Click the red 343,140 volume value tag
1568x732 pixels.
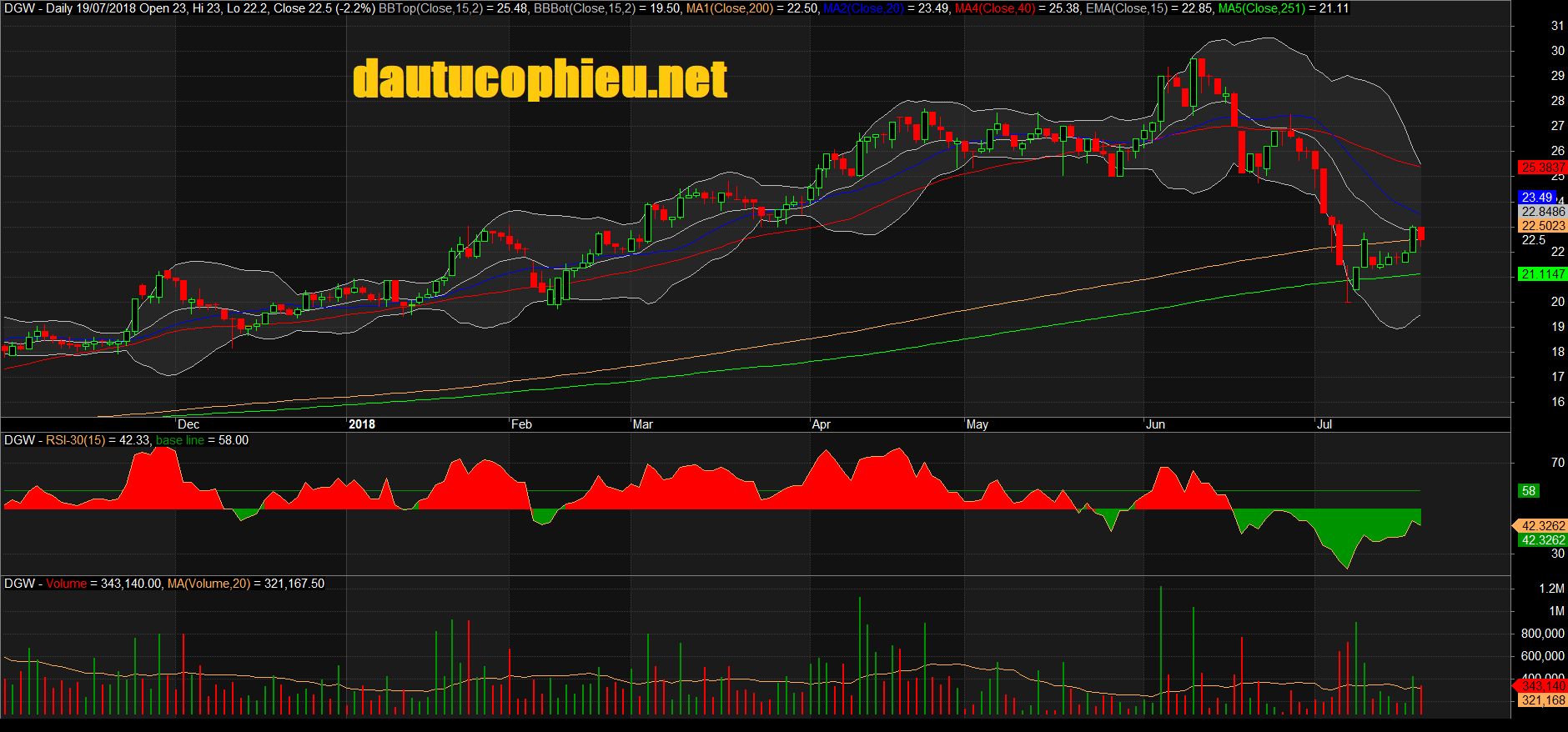1542,686
